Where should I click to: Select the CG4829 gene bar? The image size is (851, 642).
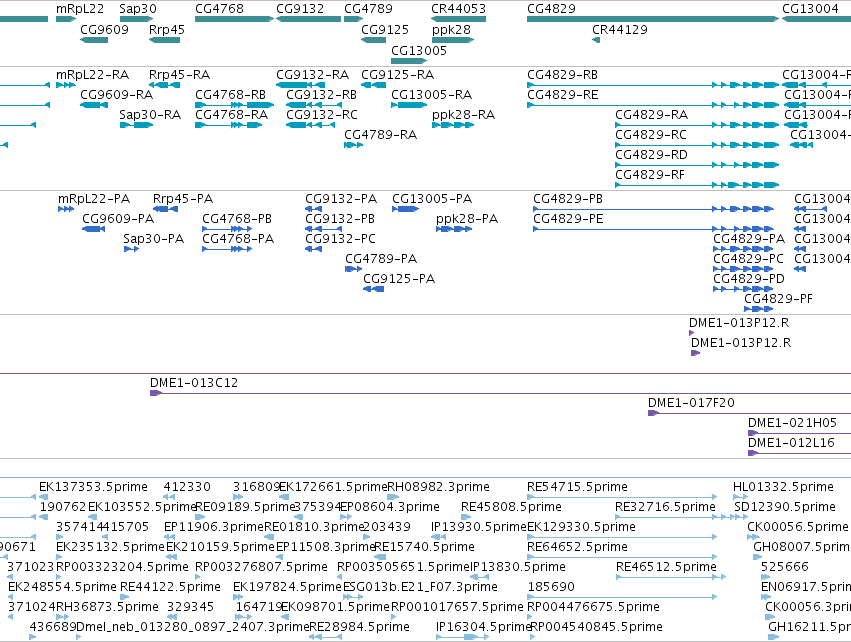(653, 19)
